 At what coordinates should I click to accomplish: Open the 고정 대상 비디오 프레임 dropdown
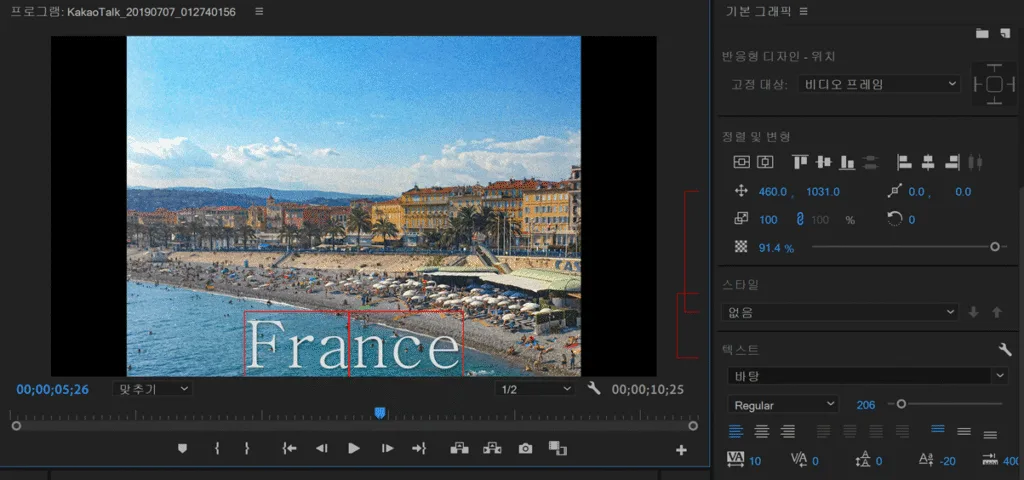point(879,84)
